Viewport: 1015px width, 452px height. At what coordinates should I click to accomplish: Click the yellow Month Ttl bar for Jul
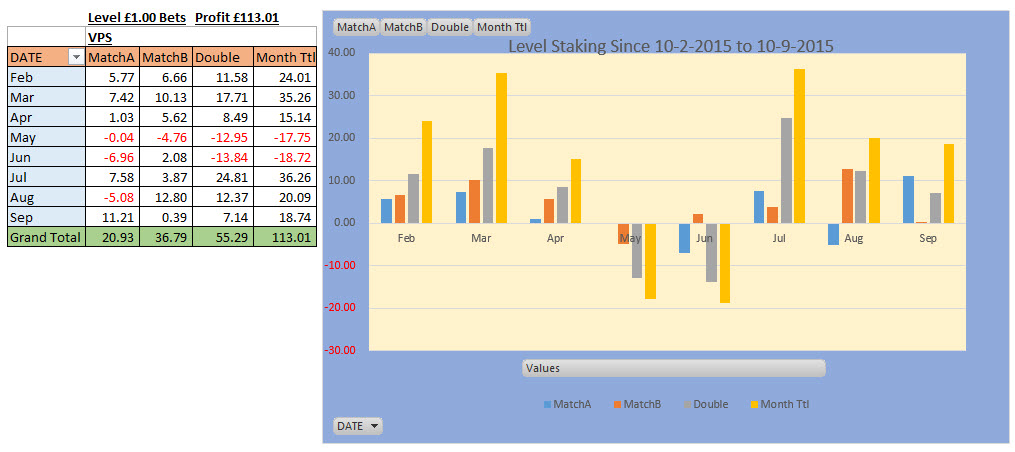point(799,146)
